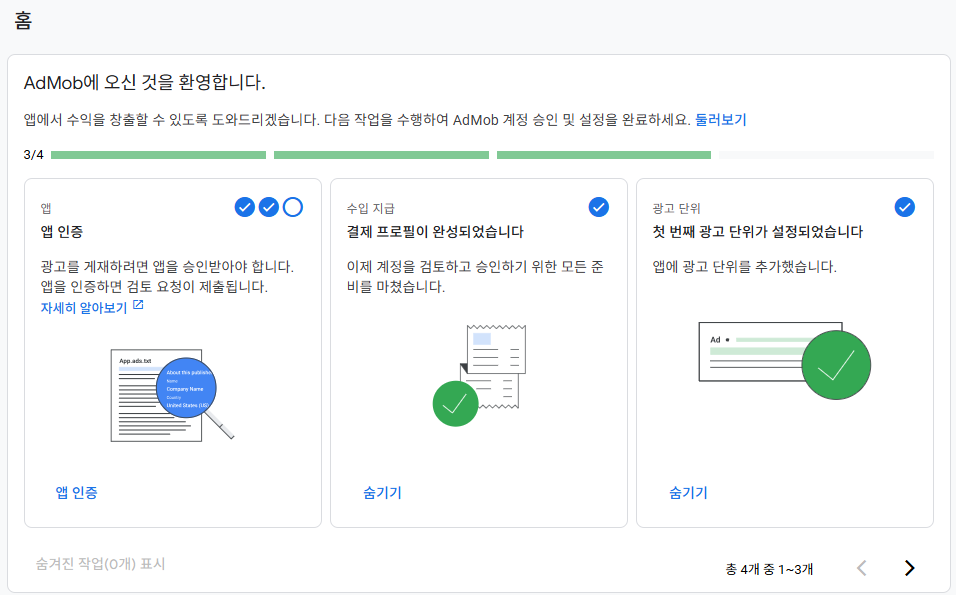Click the title 결제 프로필이 완성되었습니다
The image size is (956, 595).
pos(435,232)
